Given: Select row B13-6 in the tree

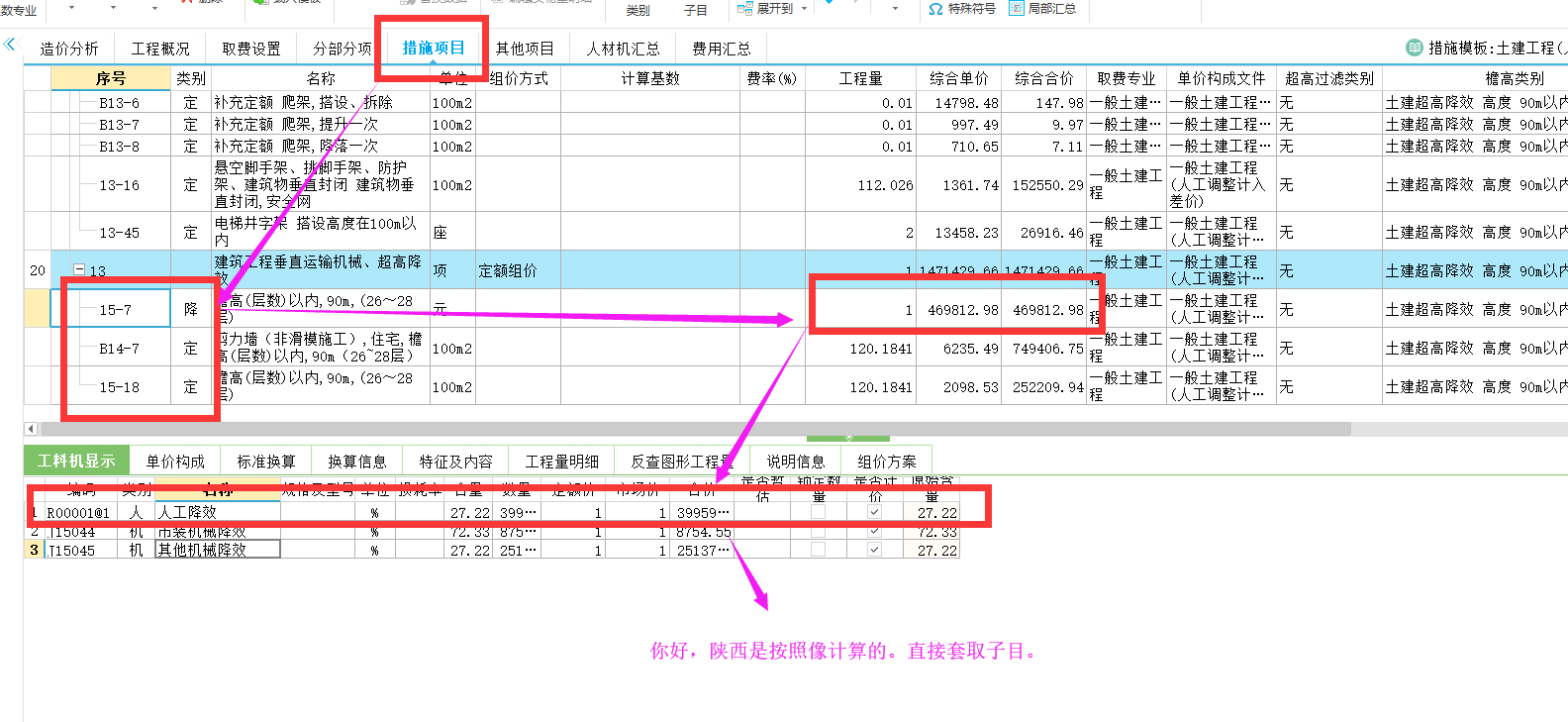Looking at the screenshot, I should tap(119, 103).
